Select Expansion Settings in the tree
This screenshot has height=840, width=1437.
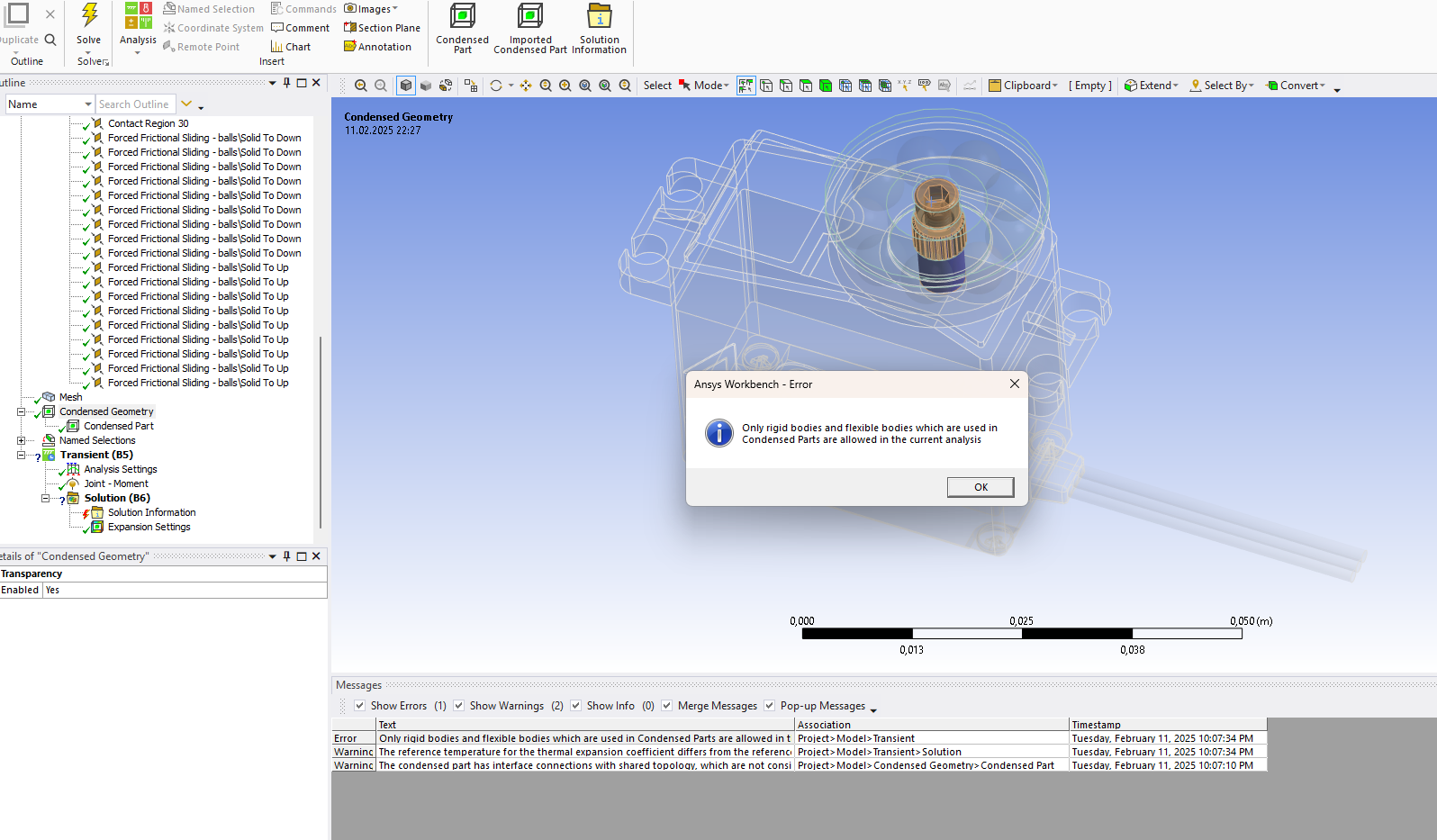(x=149, y=527)
